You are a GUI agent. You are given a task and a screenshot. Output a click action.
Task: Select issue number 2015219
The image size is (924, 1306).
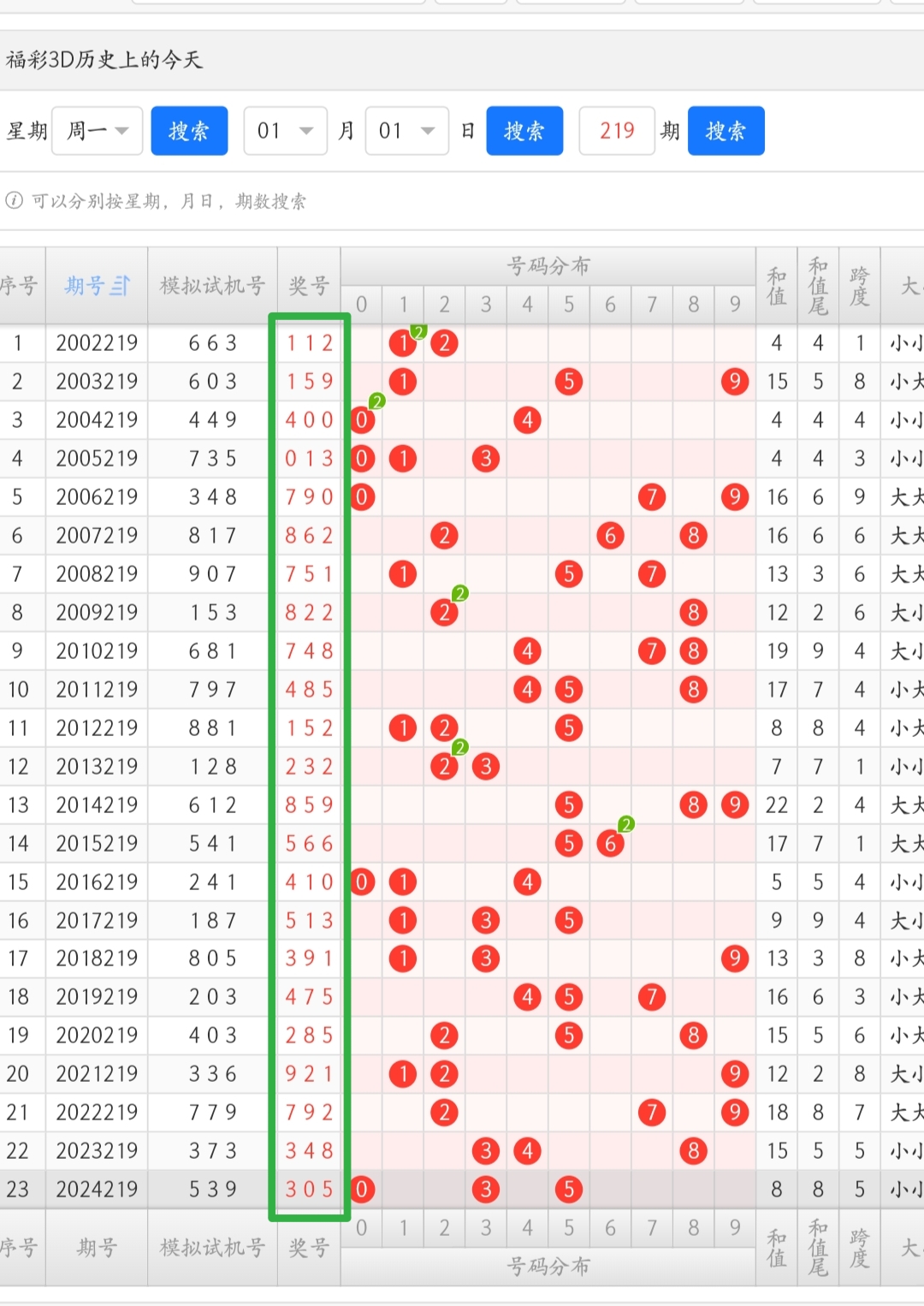pos(97,844)
